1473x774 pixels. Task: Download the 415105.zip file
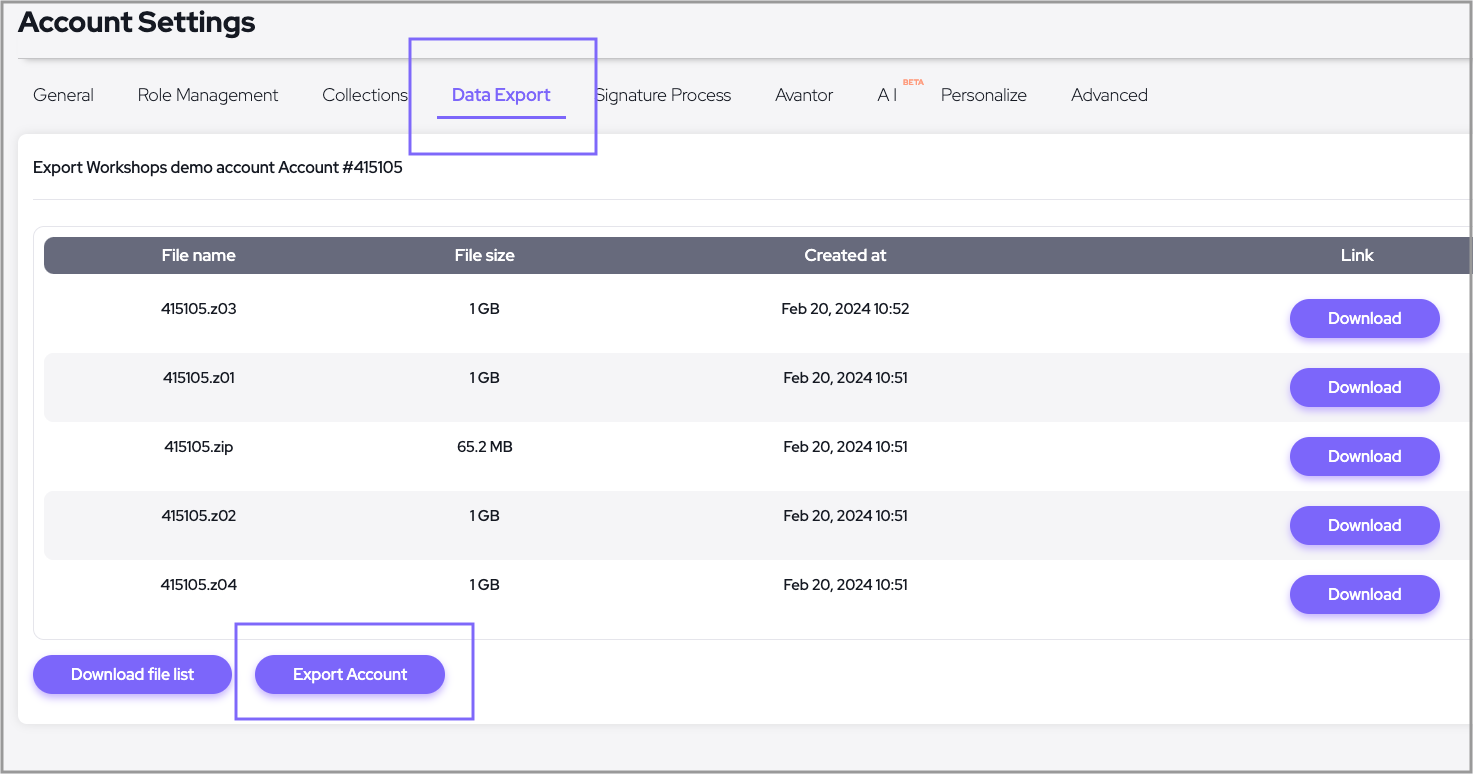(x=1364, y=456)
